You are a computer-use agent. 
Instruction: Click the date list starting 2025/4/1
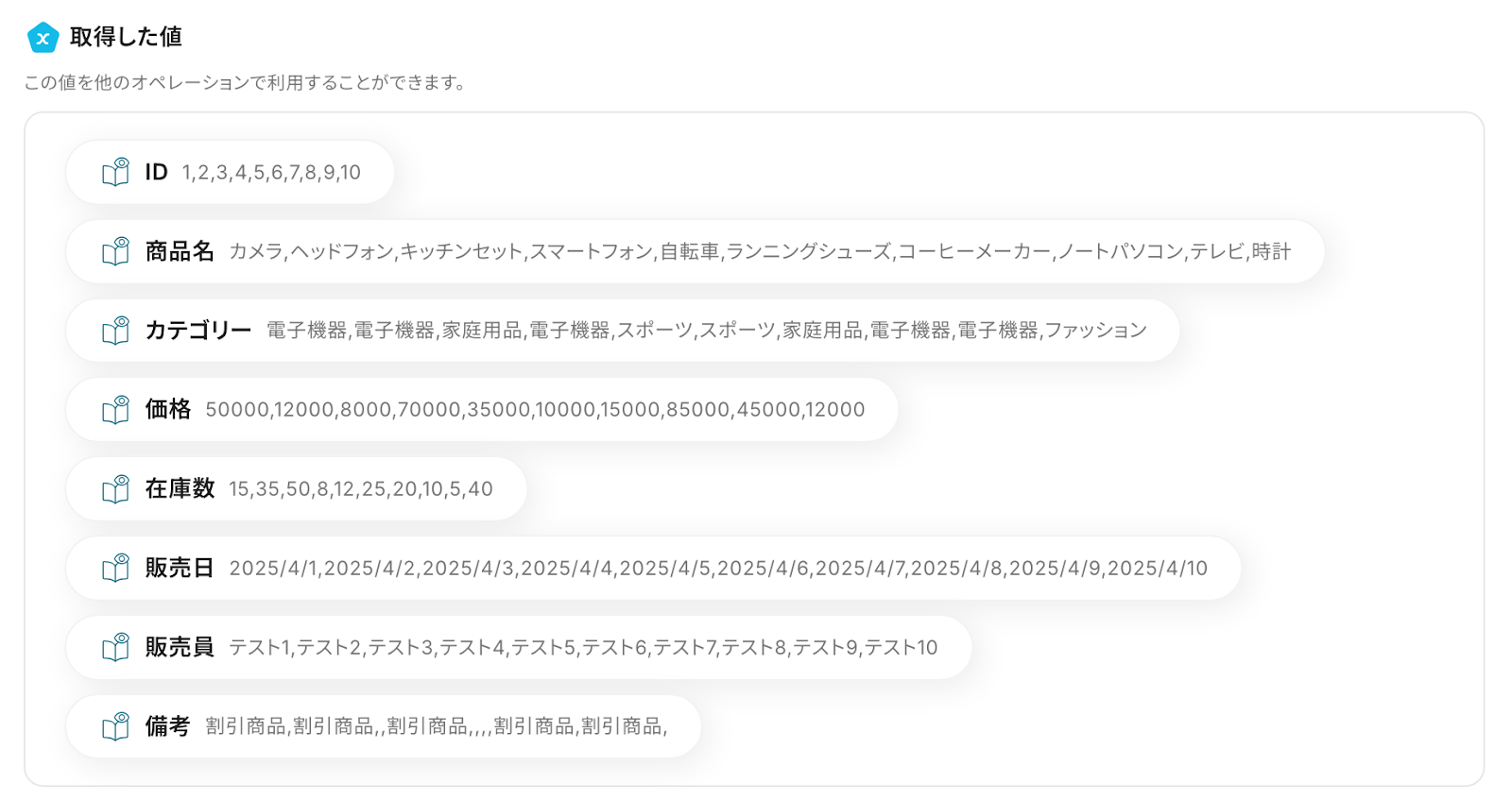tap(718, 569)
